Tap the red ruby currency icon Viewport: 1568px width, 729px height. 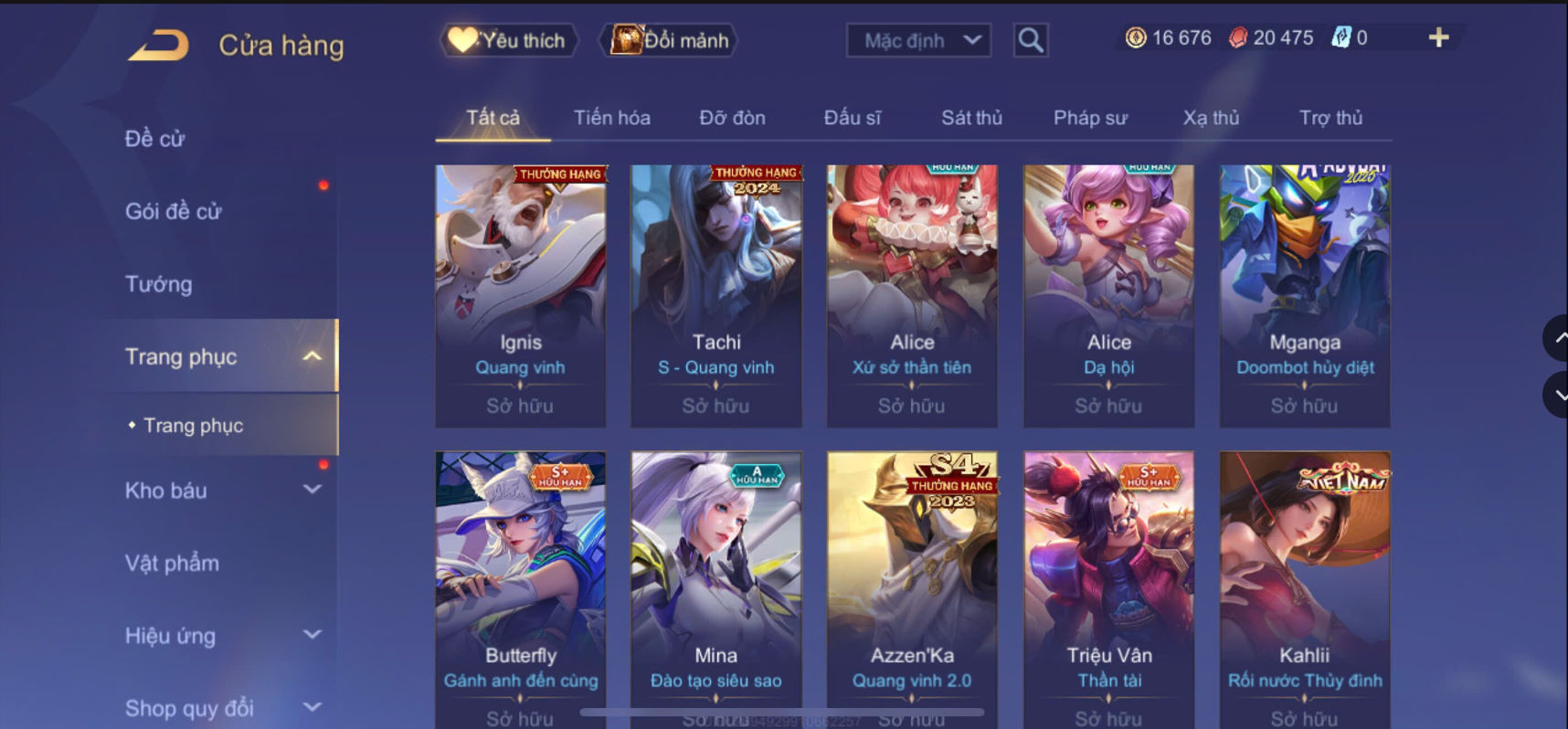pyautogui.click(x=1237, y=37)
